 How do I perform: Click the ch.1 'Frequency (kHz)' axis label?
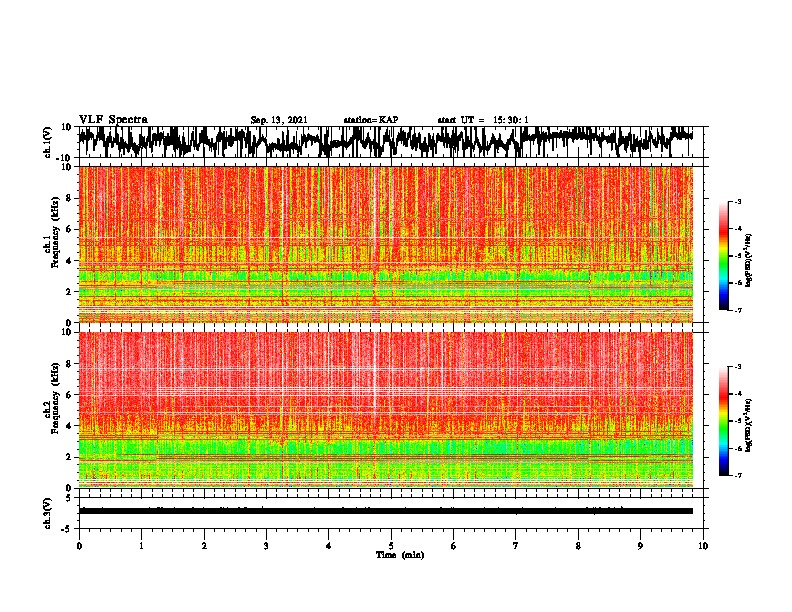[x=55, y=232]
